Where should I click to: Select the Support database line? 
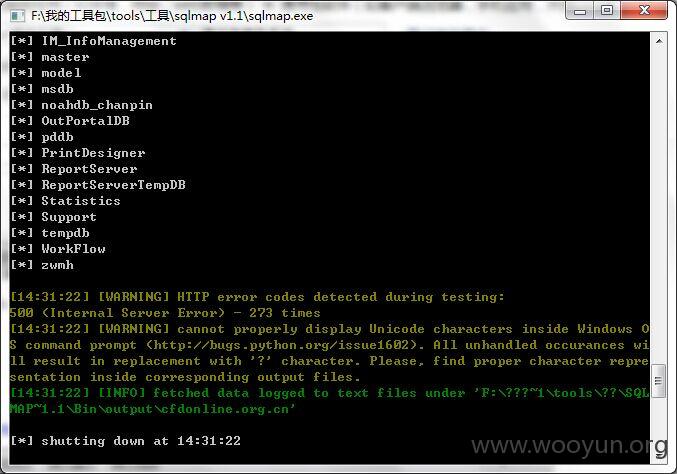(x=54, y=217)
